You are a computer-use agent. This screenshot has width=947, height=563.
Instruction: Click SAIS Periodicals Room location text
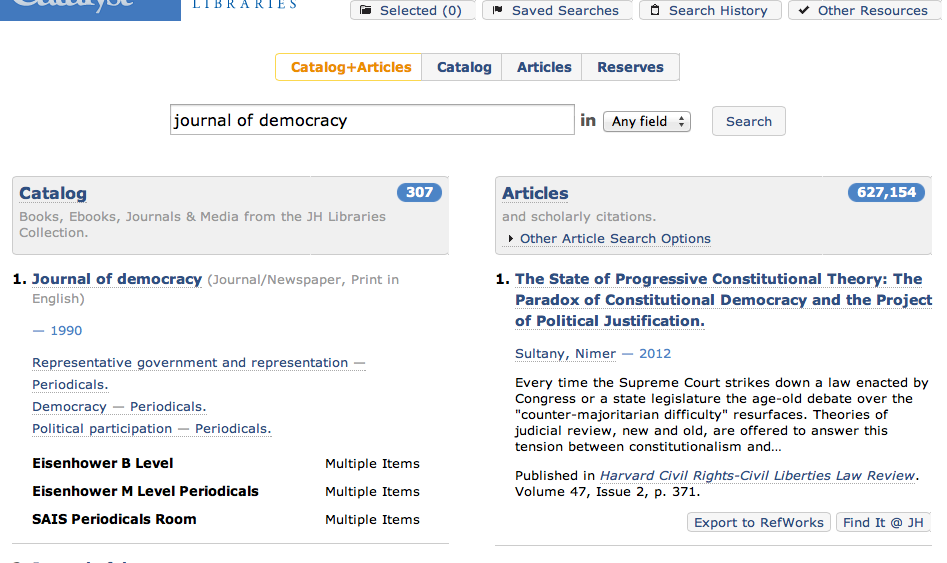coord(114,519)
